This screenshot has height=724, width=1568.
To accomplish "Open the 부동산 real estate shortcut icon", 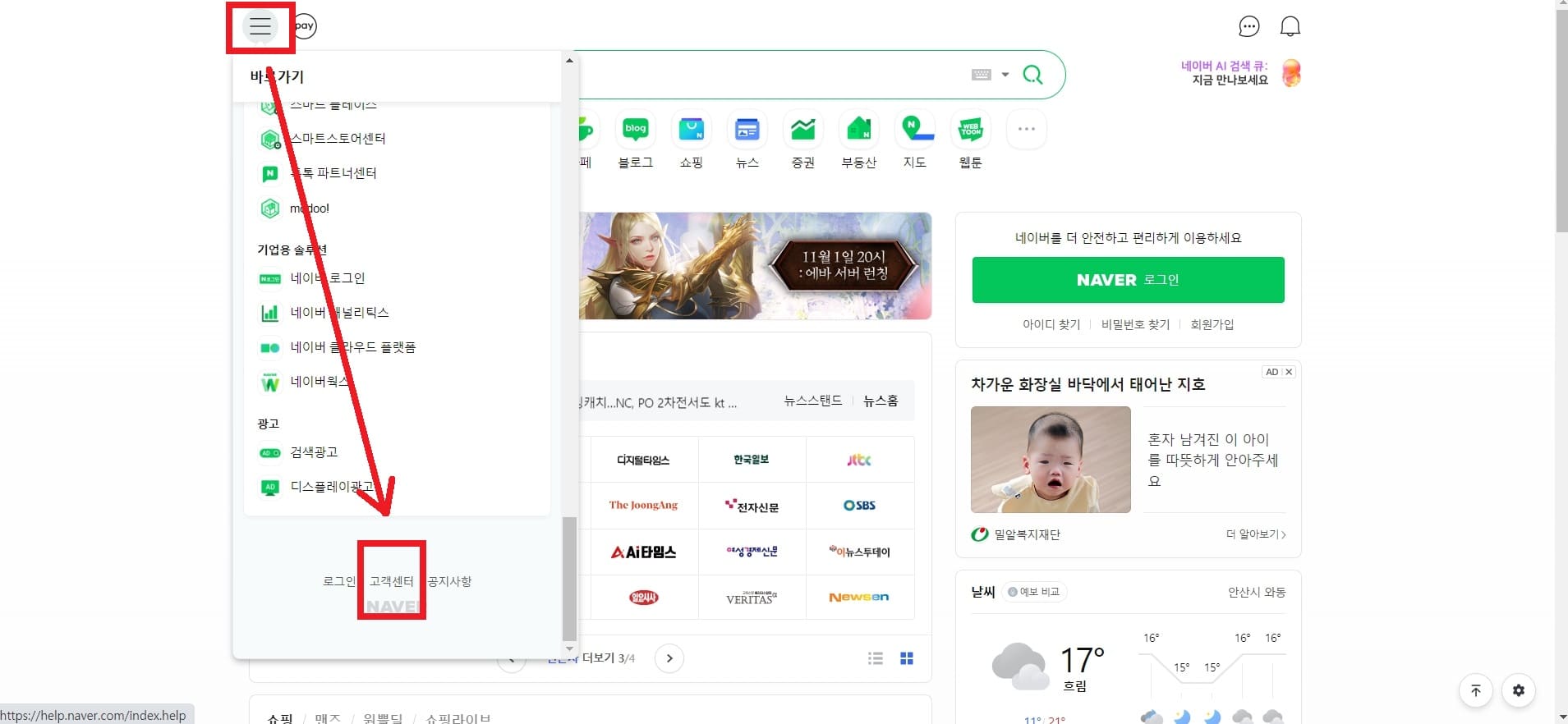I will (x=859, y=129).
